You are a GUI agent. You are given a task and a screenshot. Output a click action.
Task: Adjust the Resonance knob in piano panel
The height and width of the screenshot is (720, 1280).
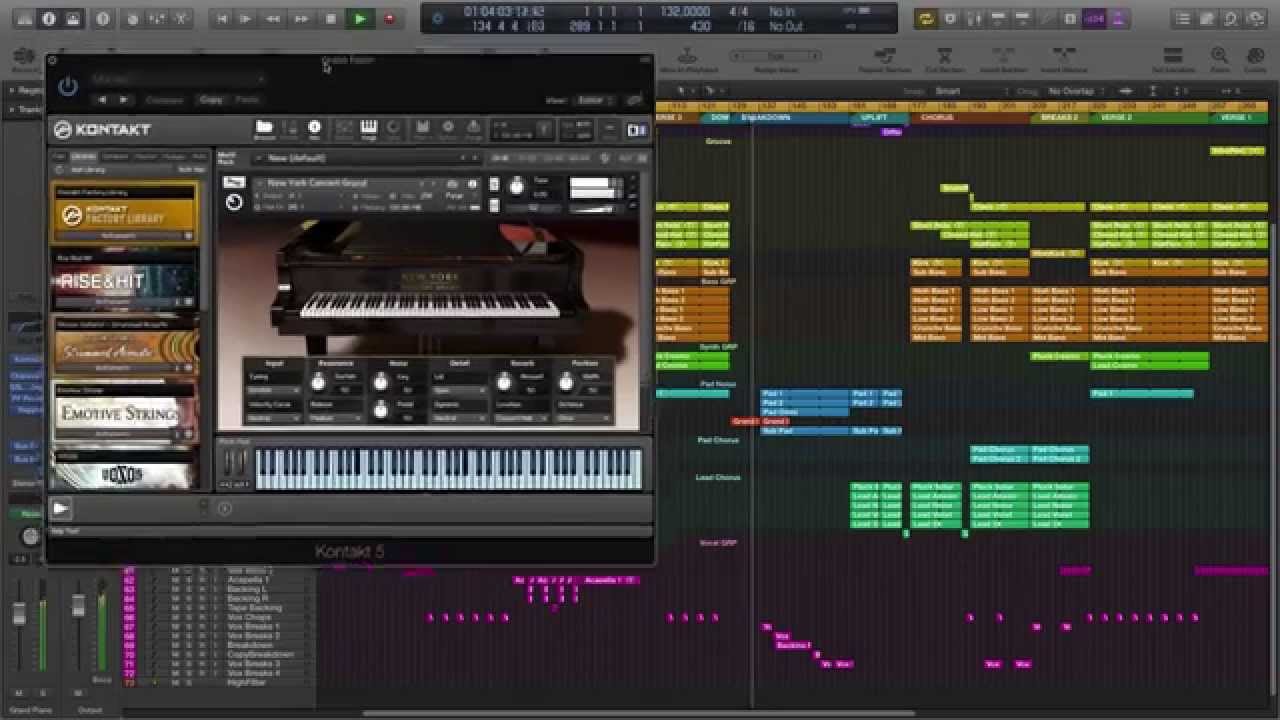318,382
